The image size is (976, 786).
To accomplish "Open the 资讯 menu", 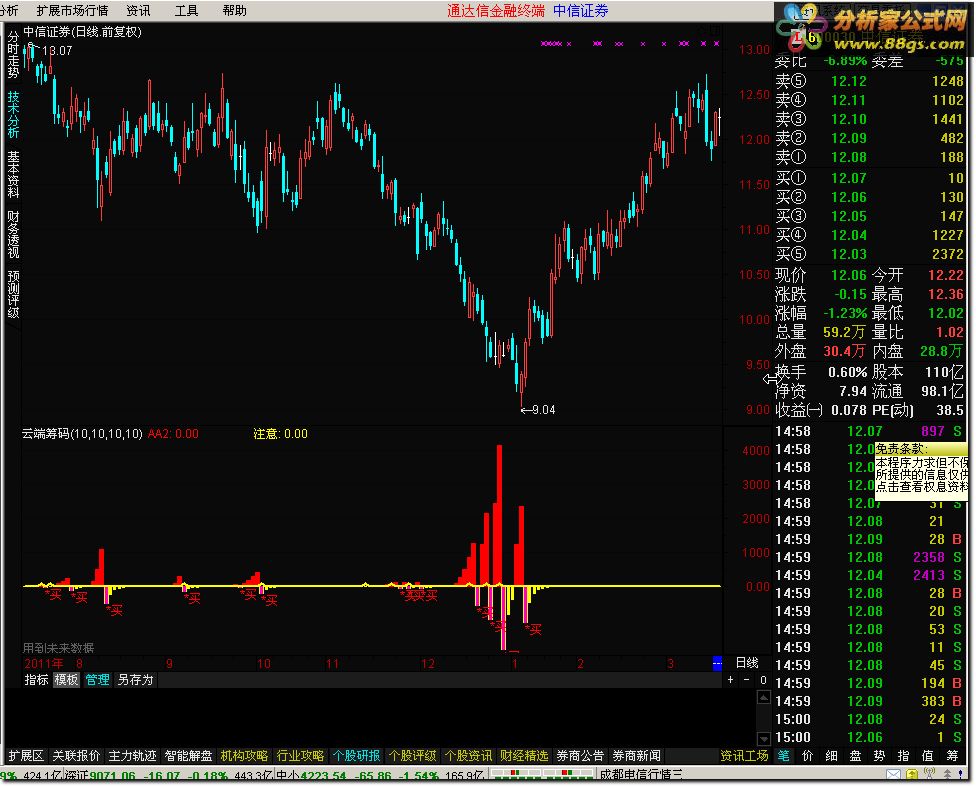I will 138,11.
